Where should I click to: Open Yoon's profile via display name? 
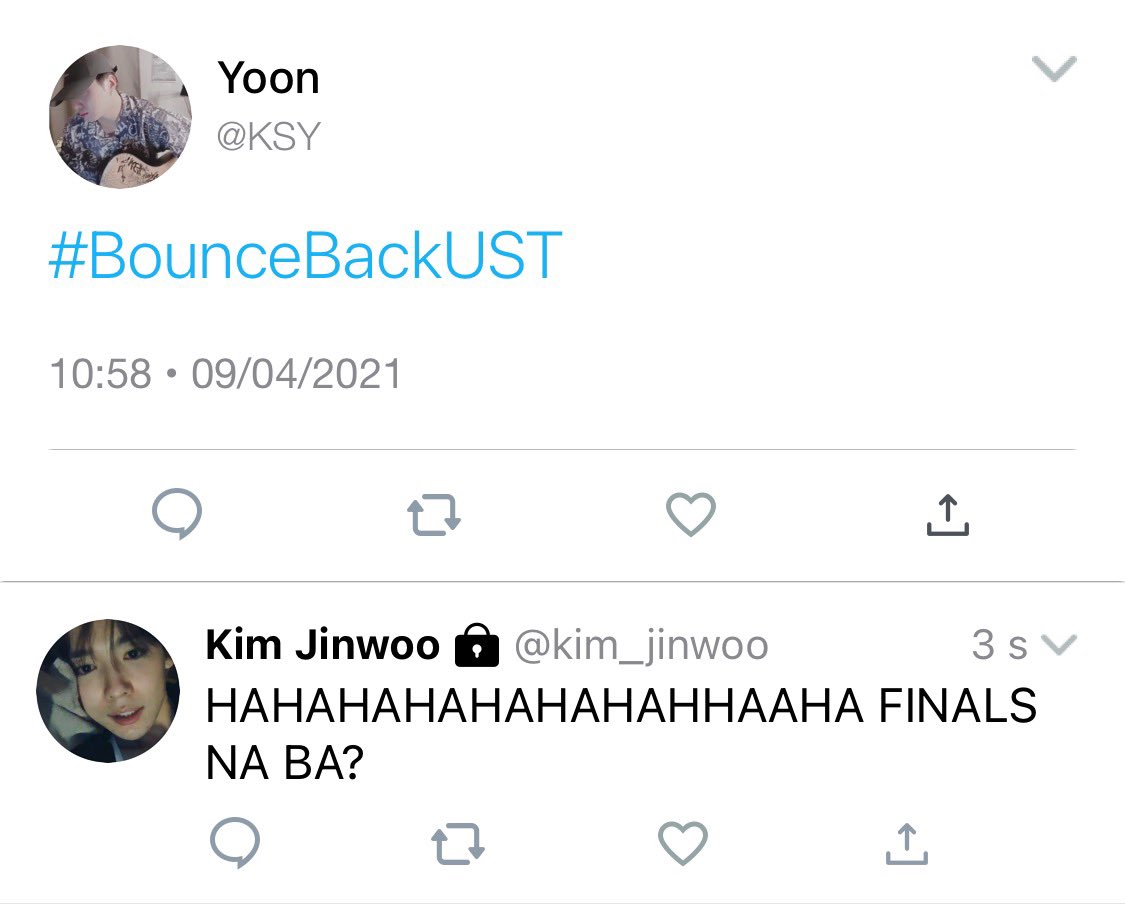[268, 77]
